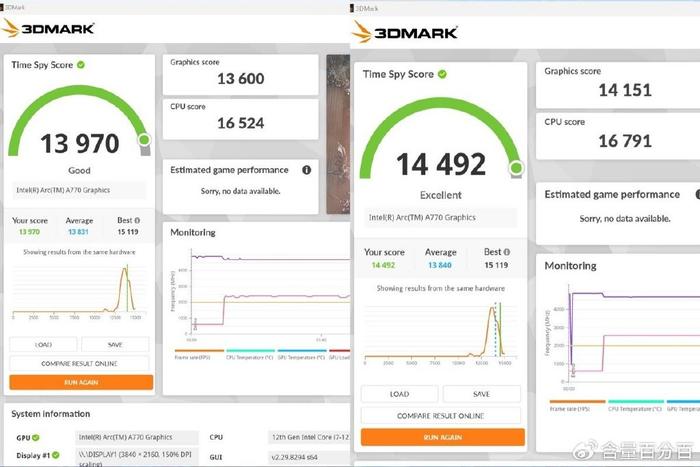Open the benchmark scene thumbnail in left window
700x467 pixels.
[x=338, y=134]
